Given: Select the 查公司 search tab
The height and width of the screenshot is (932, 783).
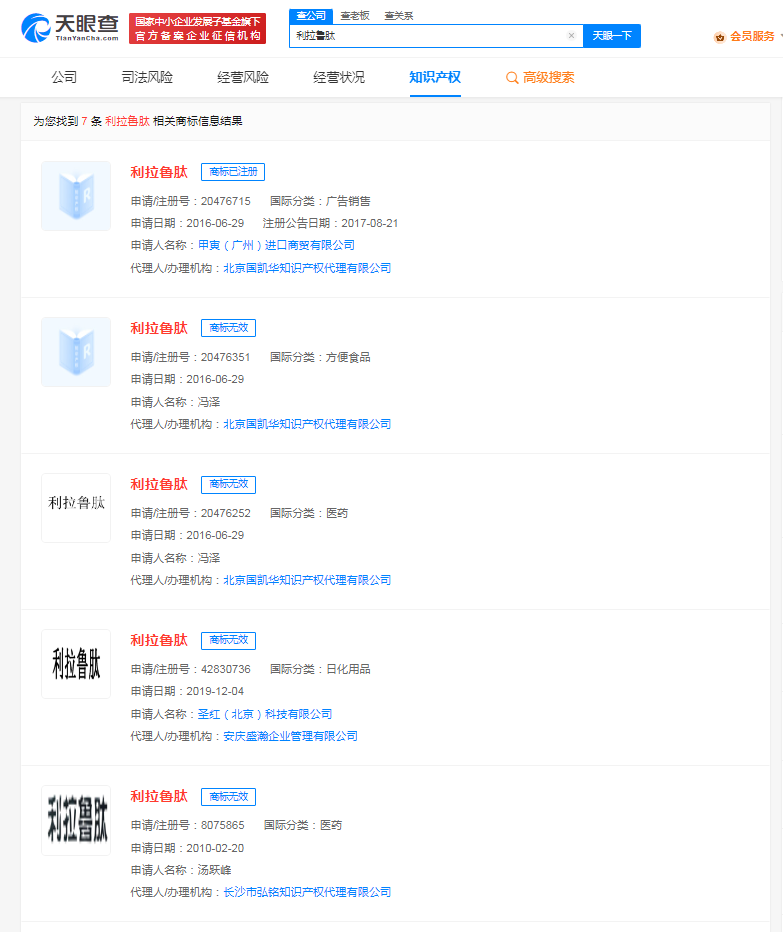Looking at the screenshot, I should tap(311, 15).
